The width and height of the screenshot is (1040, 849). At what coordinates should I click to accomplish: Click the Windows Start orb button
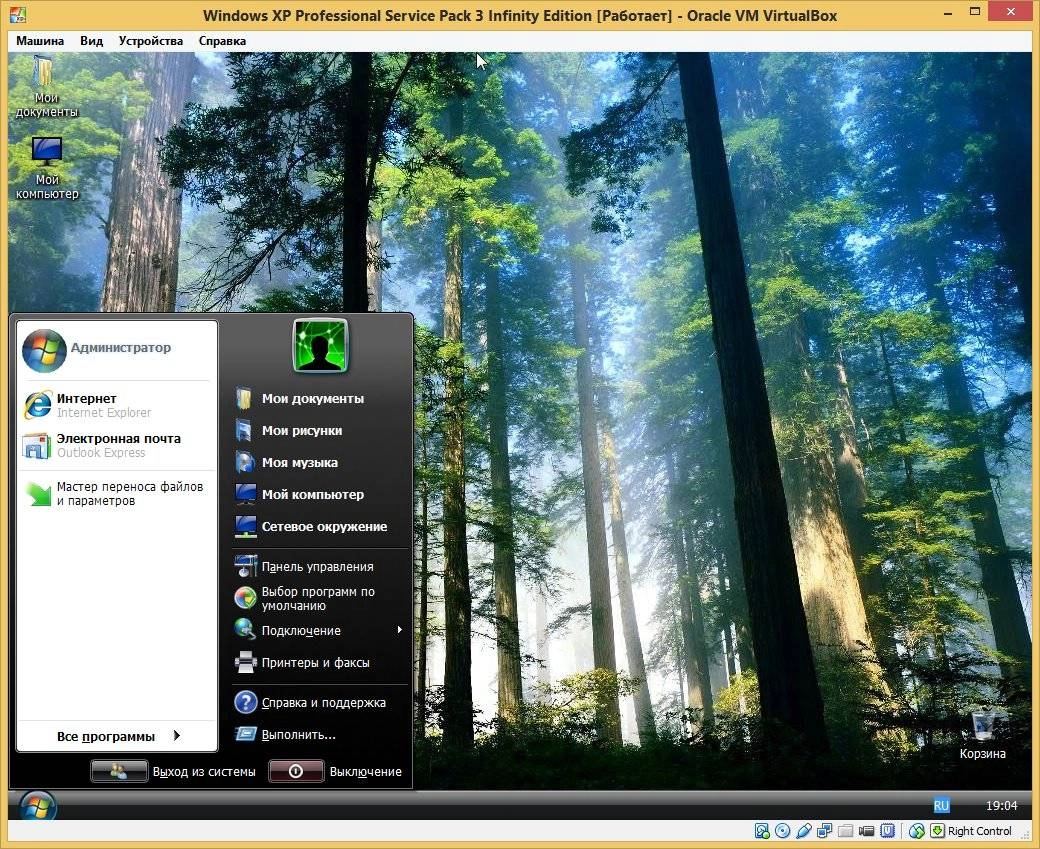click(37, 805)
